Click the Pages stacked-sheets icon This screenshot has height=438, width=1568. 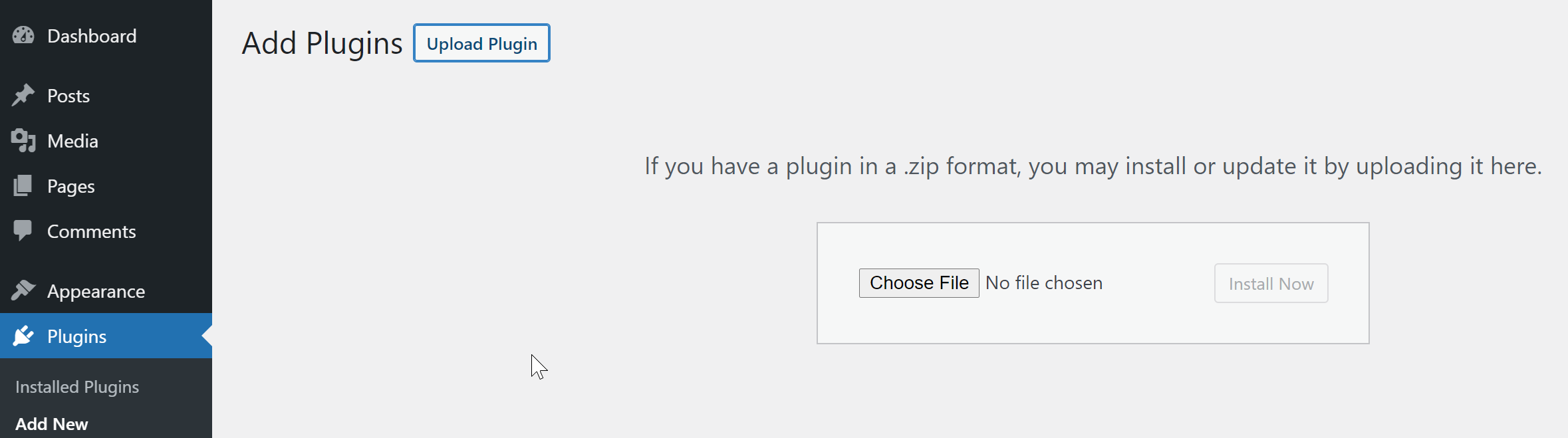[x=23, y=186]
